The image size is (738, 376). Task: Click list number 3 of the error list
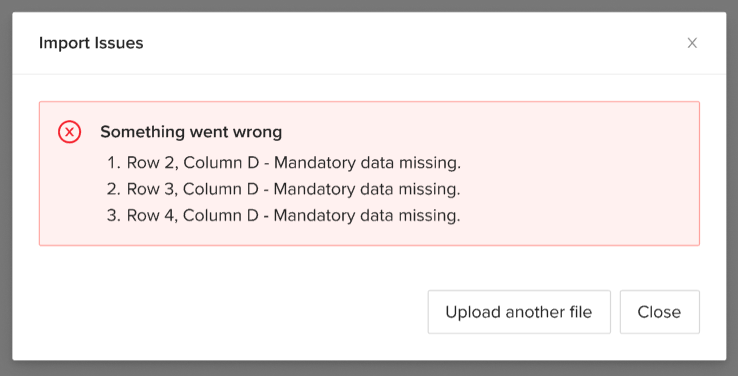[114, 216]
